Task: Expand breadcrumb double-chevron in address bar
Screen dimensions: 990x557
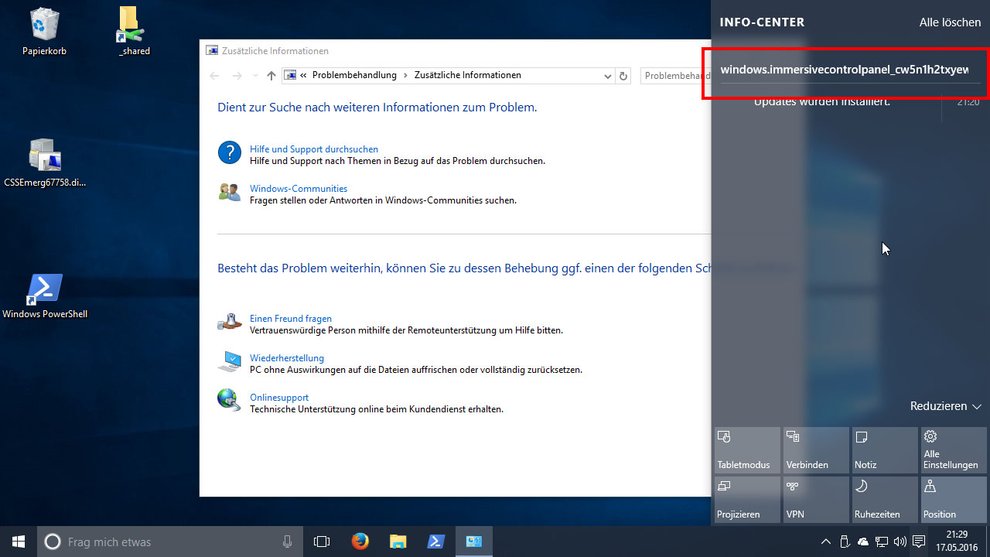Action: (304, 75)
